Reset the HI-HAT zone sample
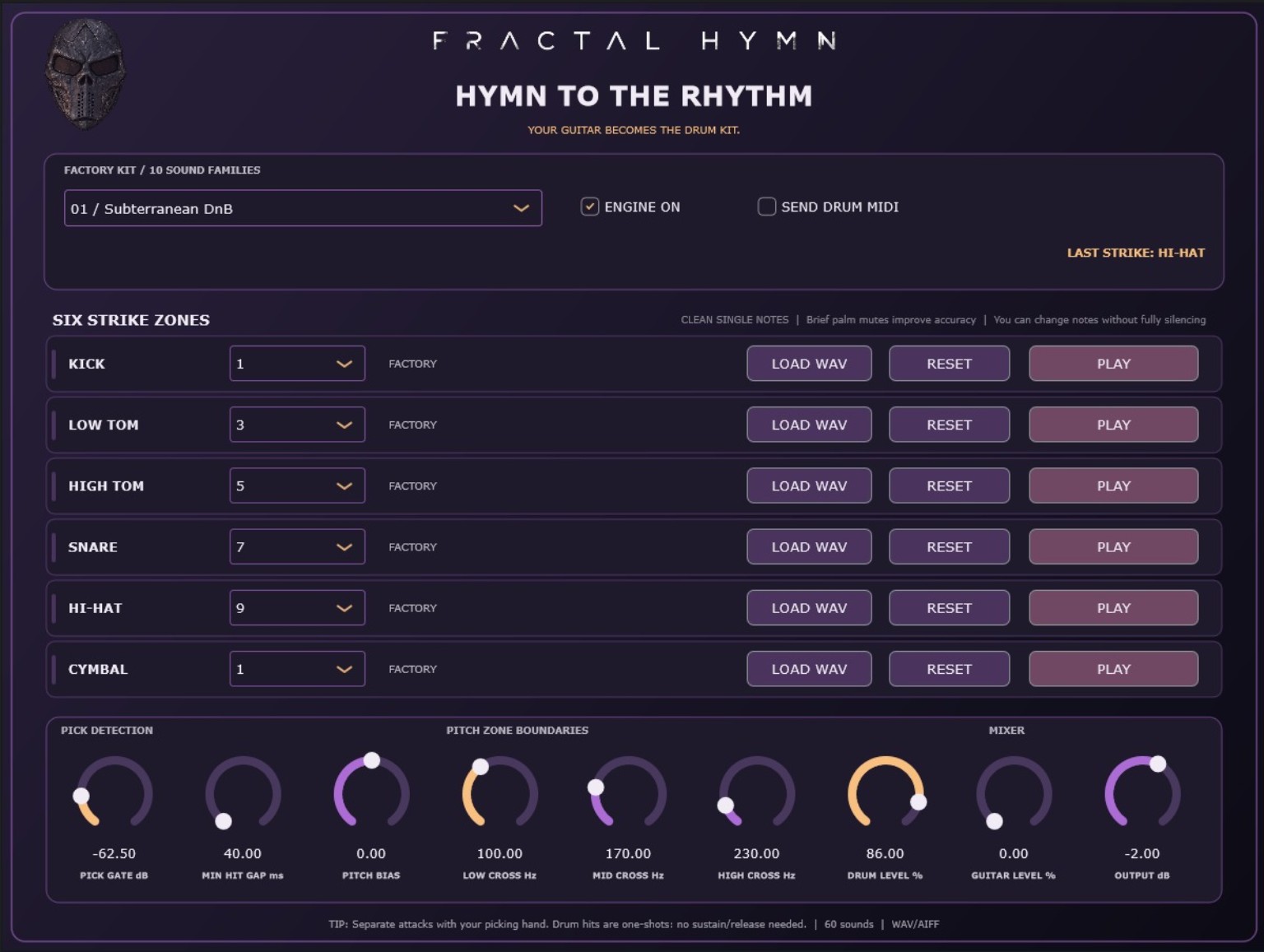This screenshot has width=1264, height=952. click(949, 608)
